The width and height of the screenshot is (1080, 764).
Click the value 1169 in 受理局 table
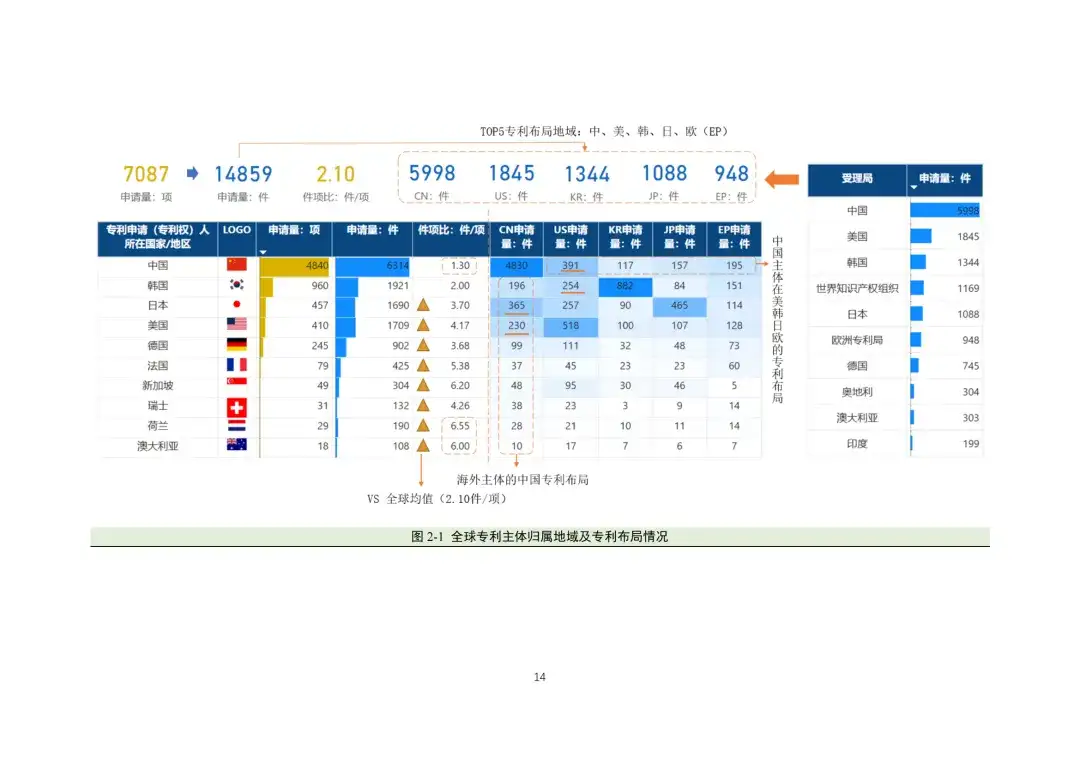click(x=968, y=289)
